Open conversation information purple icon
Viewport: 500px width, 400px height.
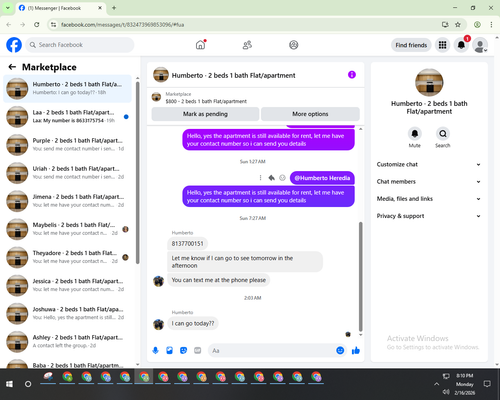352,75
